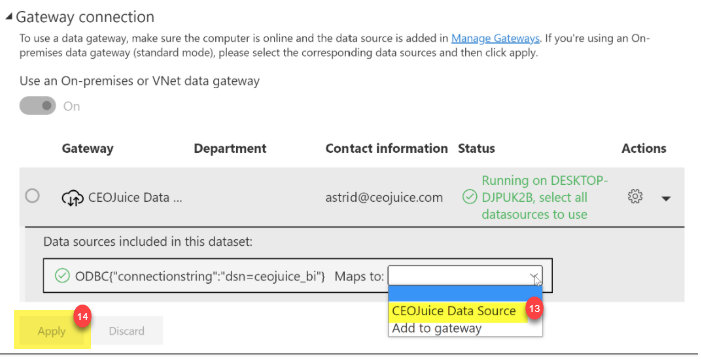
Task: Click the Running on DESKTOP-DJPUK2B status text
Action: (545, 197)
